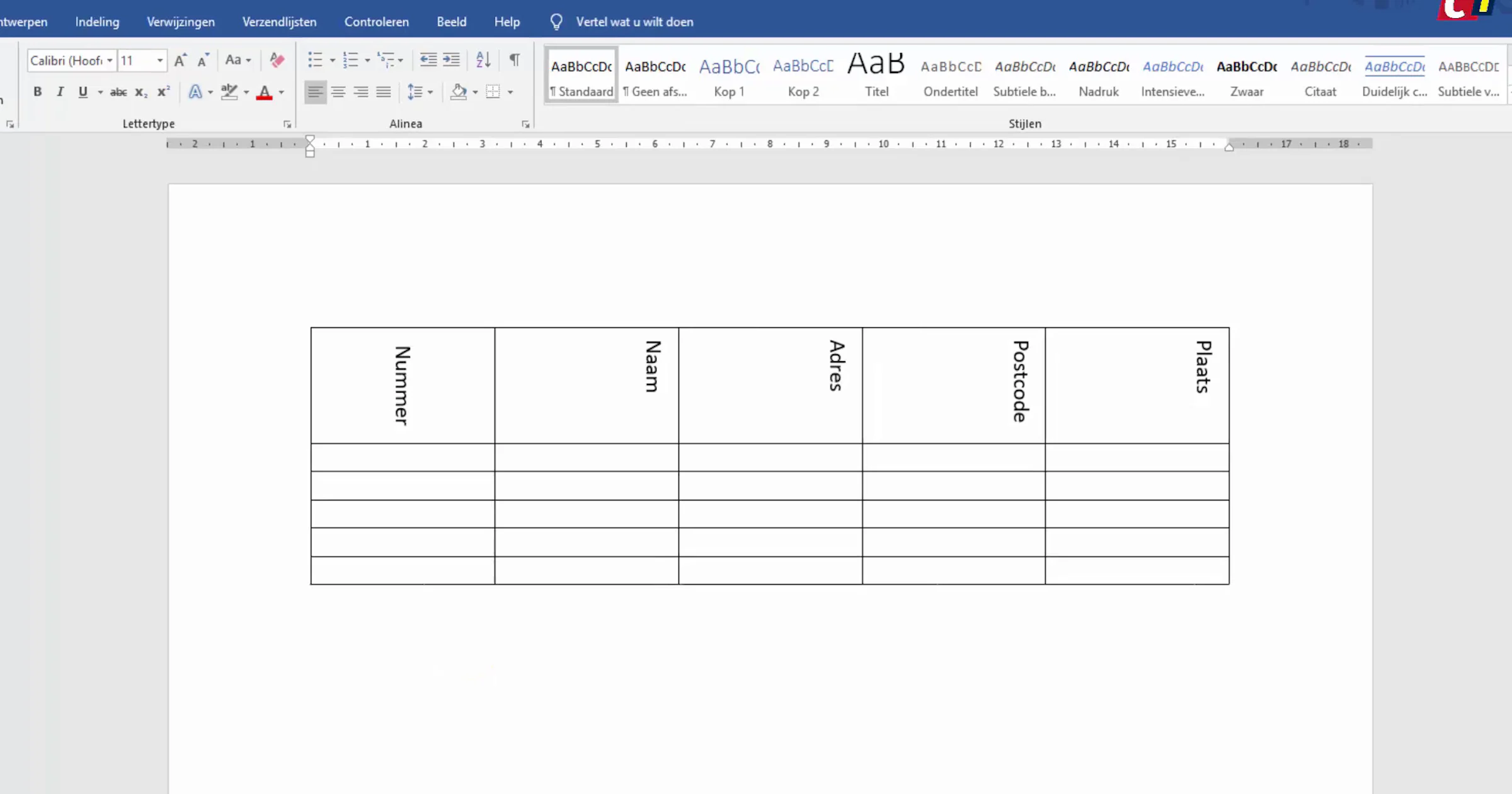Click the right indent marker on ruler

click(1229, 147)
